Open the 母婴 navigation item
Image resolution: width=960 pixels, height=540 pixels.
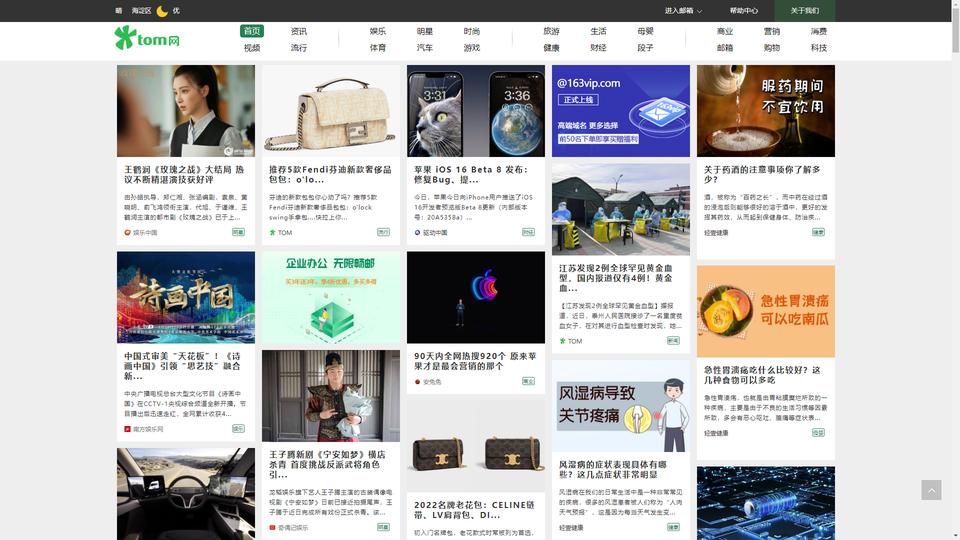pyautogui.click(x=645, y=31)
